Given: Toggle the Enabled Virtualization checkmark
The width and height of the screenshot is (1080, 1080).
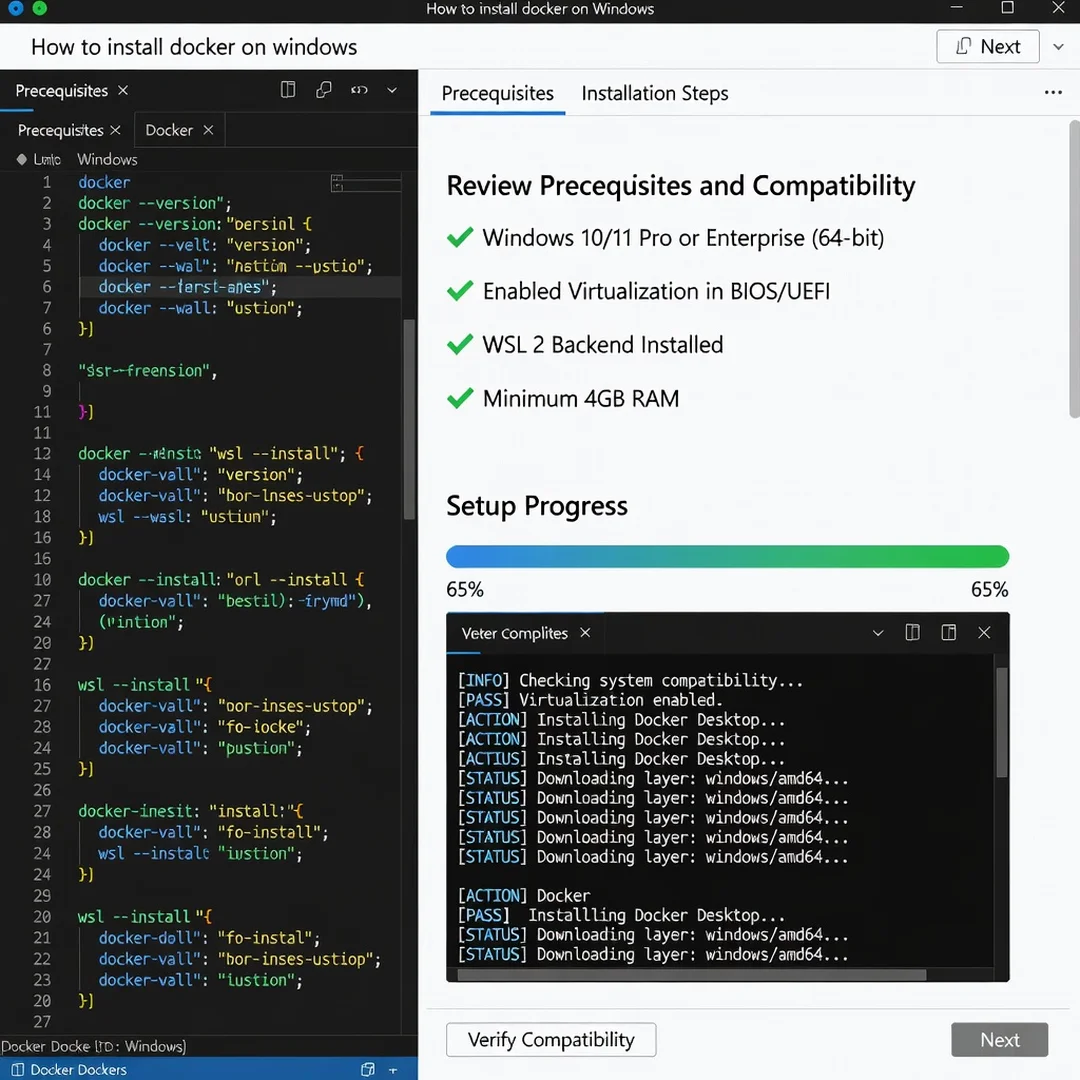Looking at the screenshot, I should tap(459, 291).
